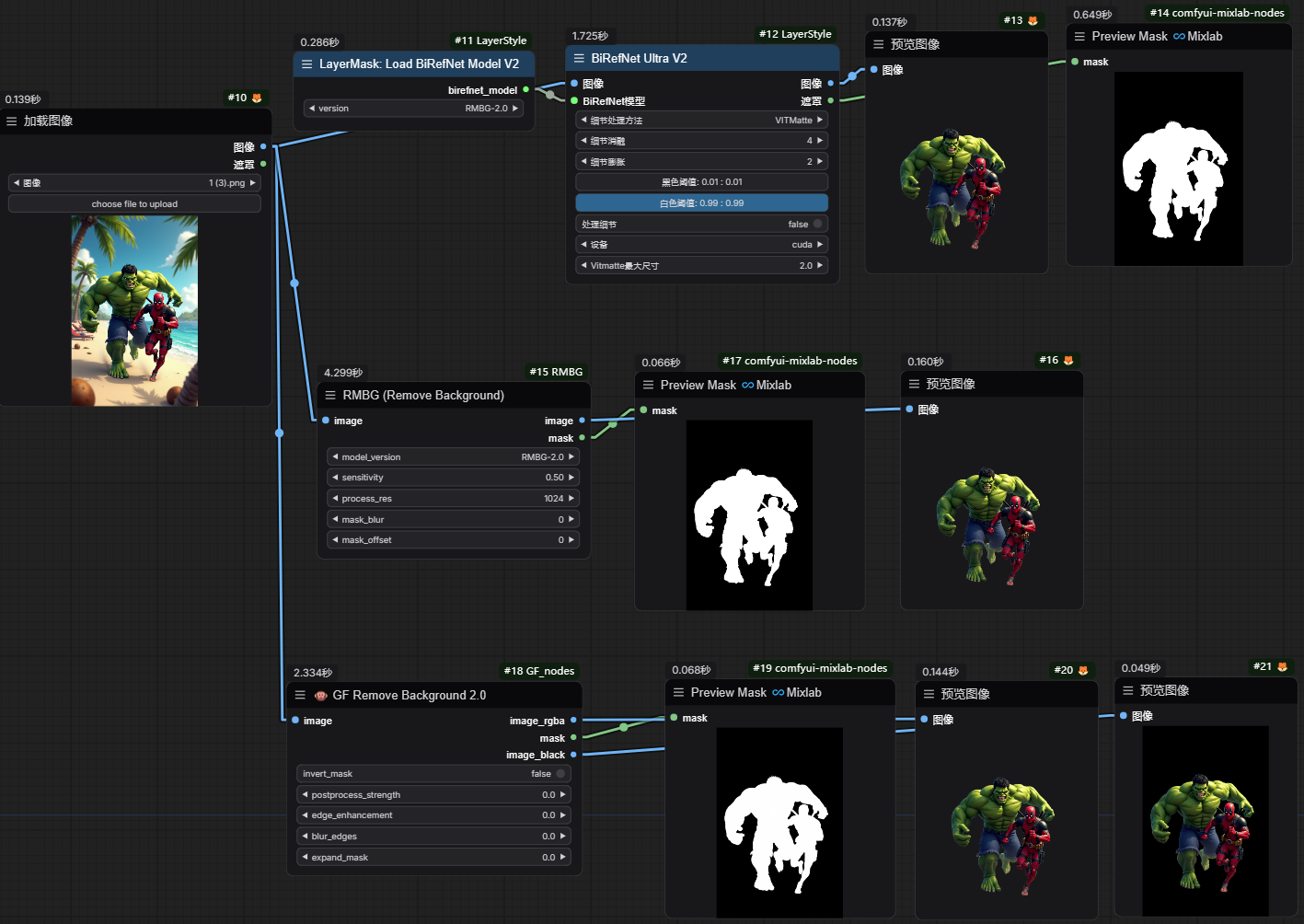
Task: Click left arrow of version widget on node #11
Action: tap(312, 109)
